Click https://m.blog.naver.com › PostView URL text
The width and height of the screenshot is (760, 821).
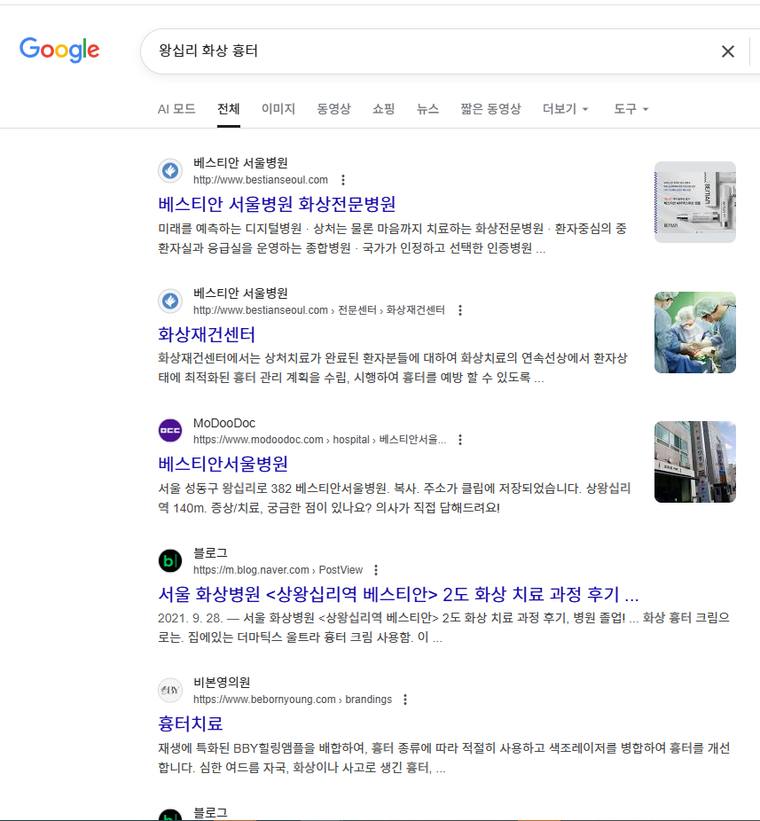[x=278, y=570]
